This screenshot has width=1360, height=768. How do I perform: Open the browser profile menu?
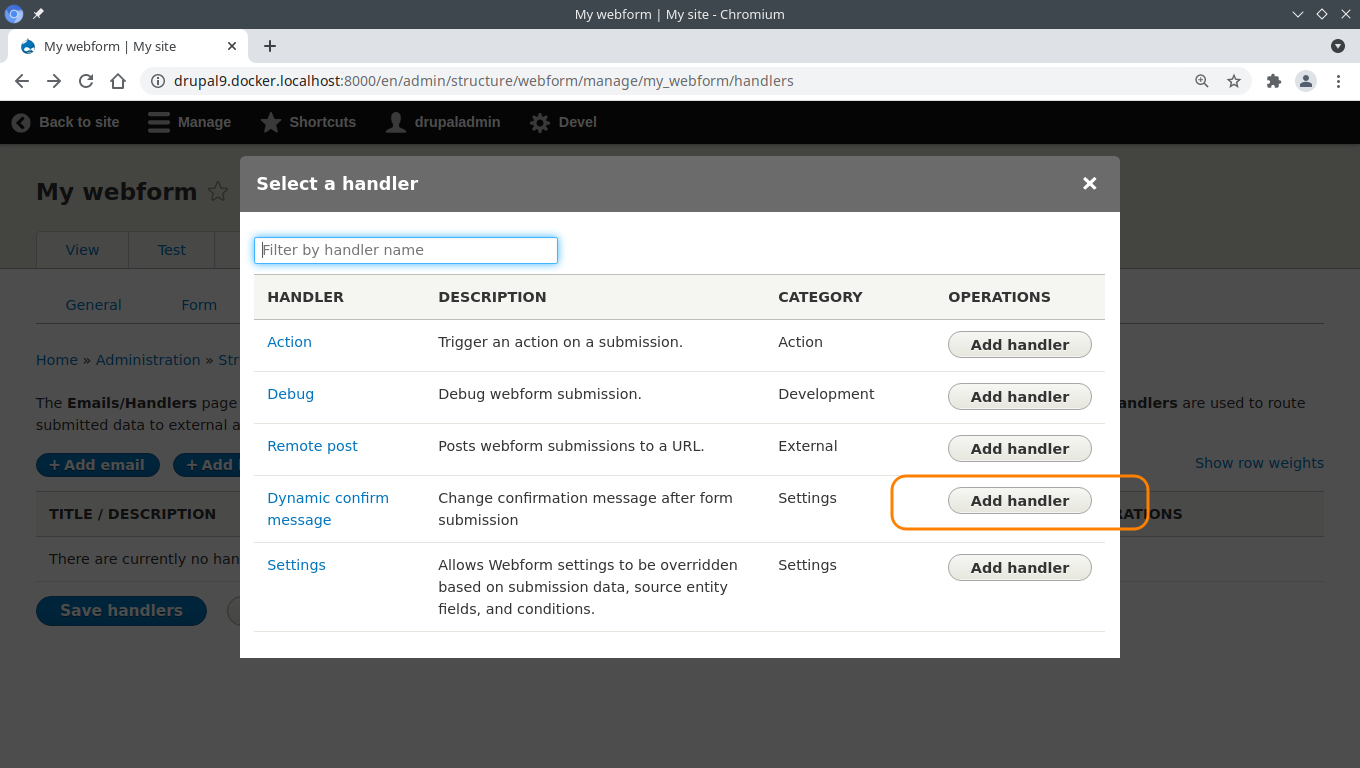pos(1306,81)
